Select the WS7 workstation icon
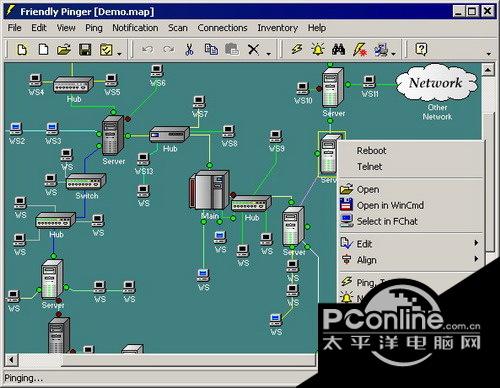 199,102
